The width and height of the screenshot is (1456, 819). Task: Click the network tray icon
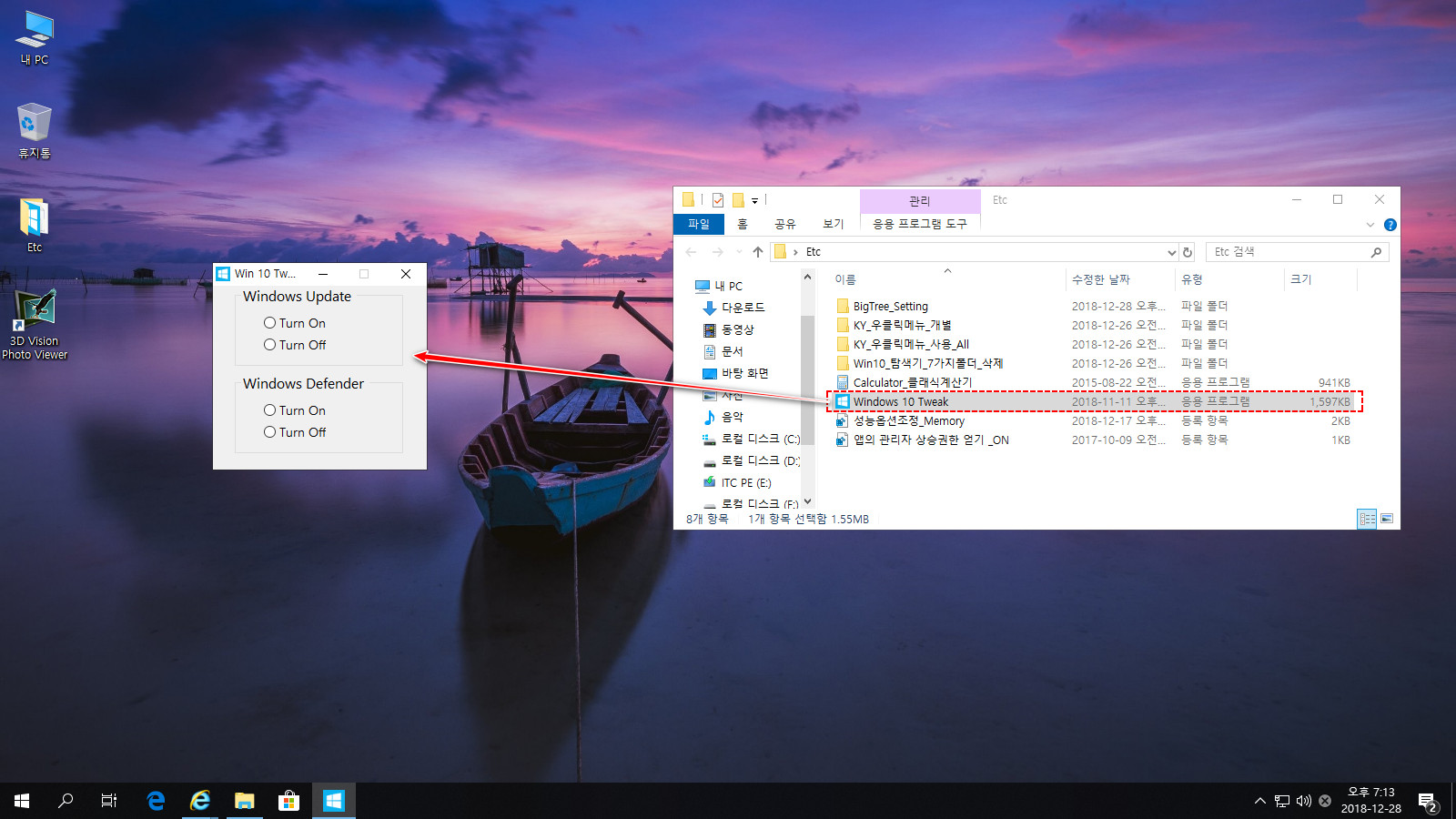[1282, 801]
